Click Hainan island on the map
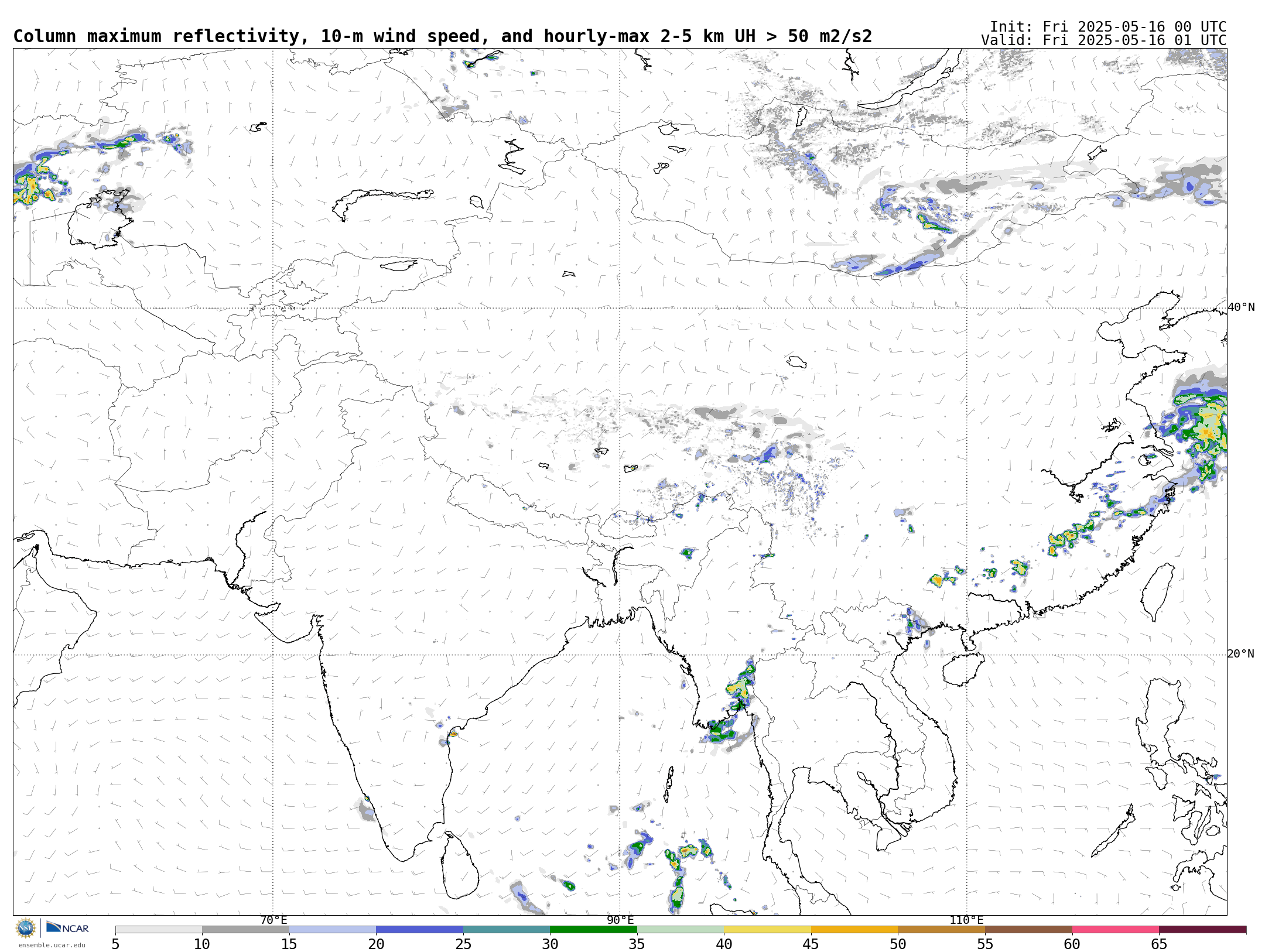1265x952 pixels. (x=963, y=670)
